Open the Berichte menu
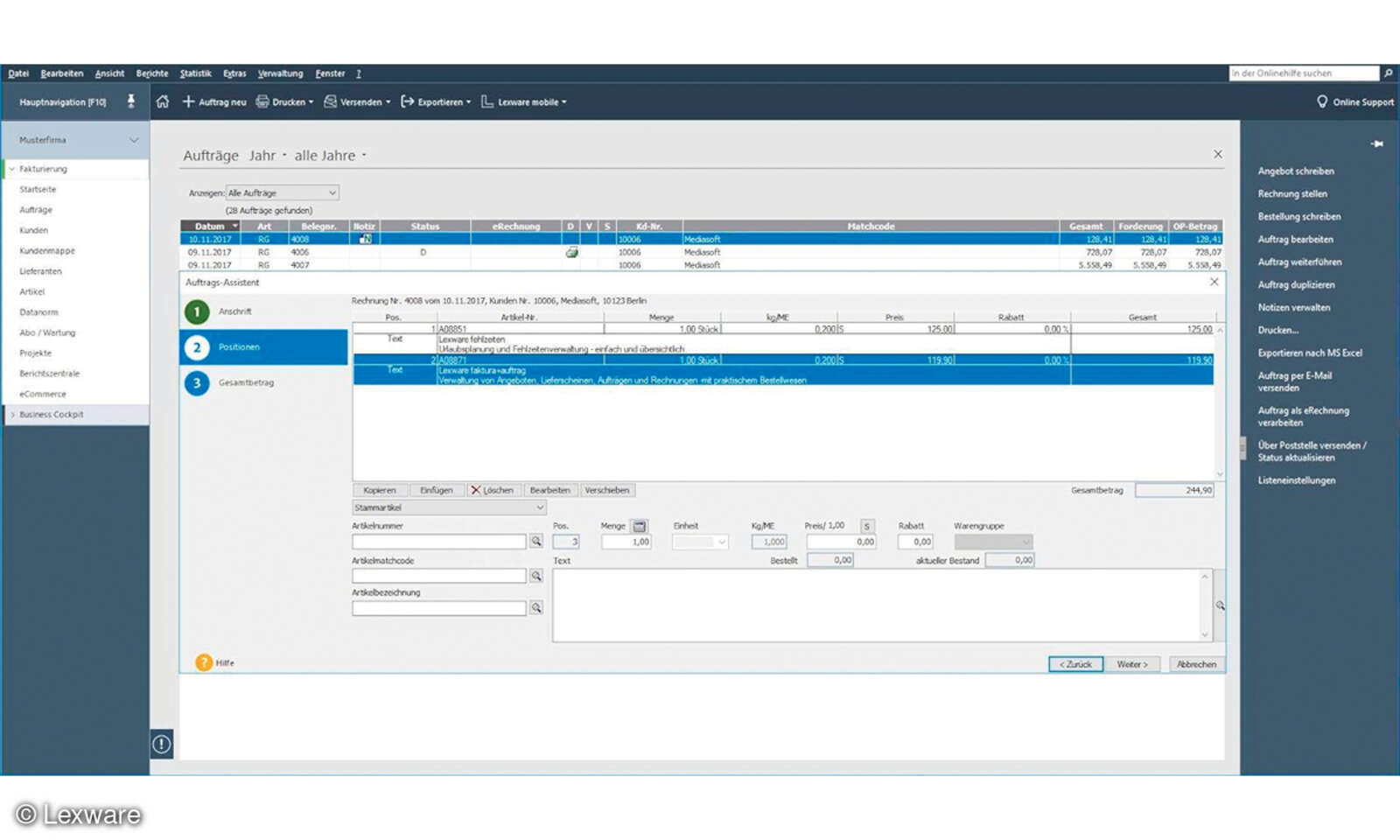The width and height of the screenshot is (1400, 840). coord(151,73)
